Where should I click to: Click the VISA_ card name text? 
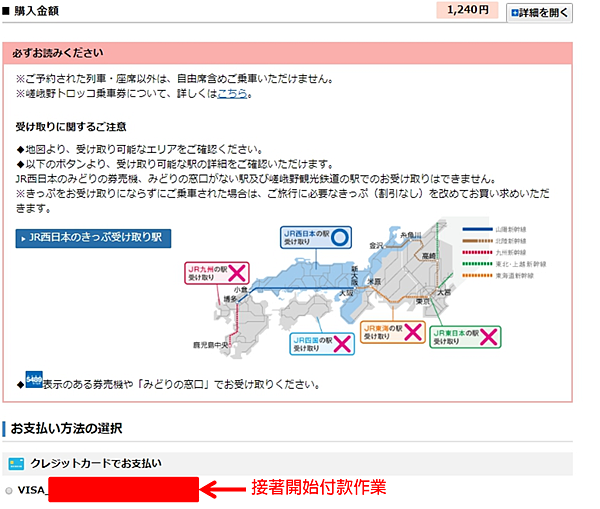tap(33, 490)
